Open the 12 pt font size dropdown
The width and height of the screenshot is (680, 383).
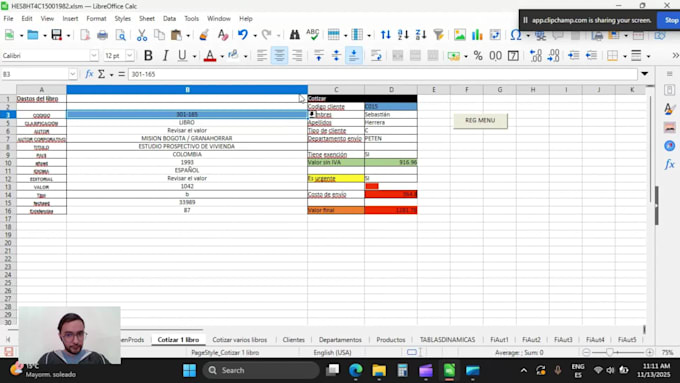click(129, 56)
